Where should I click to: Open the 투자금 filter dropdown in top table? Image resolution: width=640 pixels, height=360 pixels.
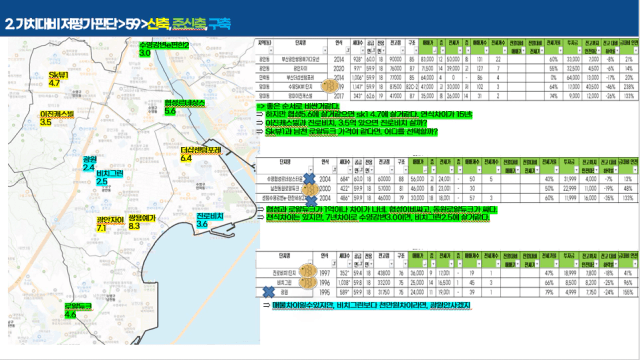pyautogui.click(x=579, y=50)
